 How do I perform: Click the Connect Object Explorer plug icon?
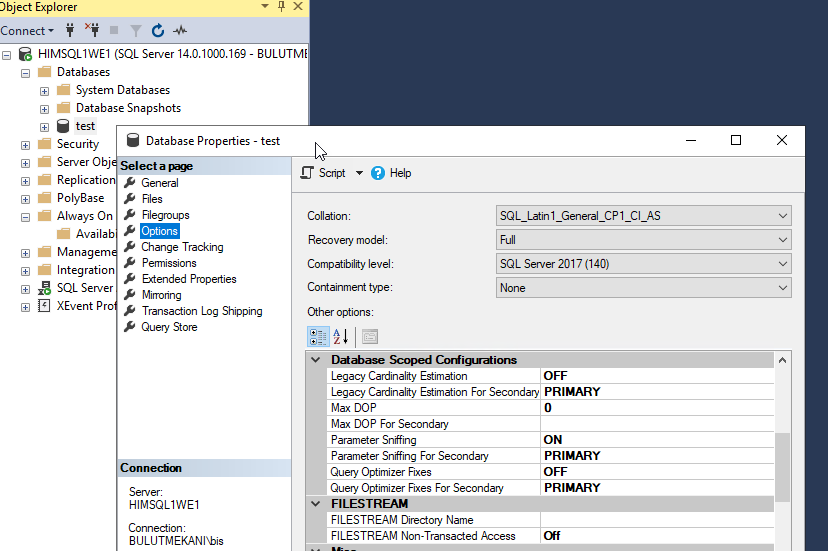click(70, 30)
